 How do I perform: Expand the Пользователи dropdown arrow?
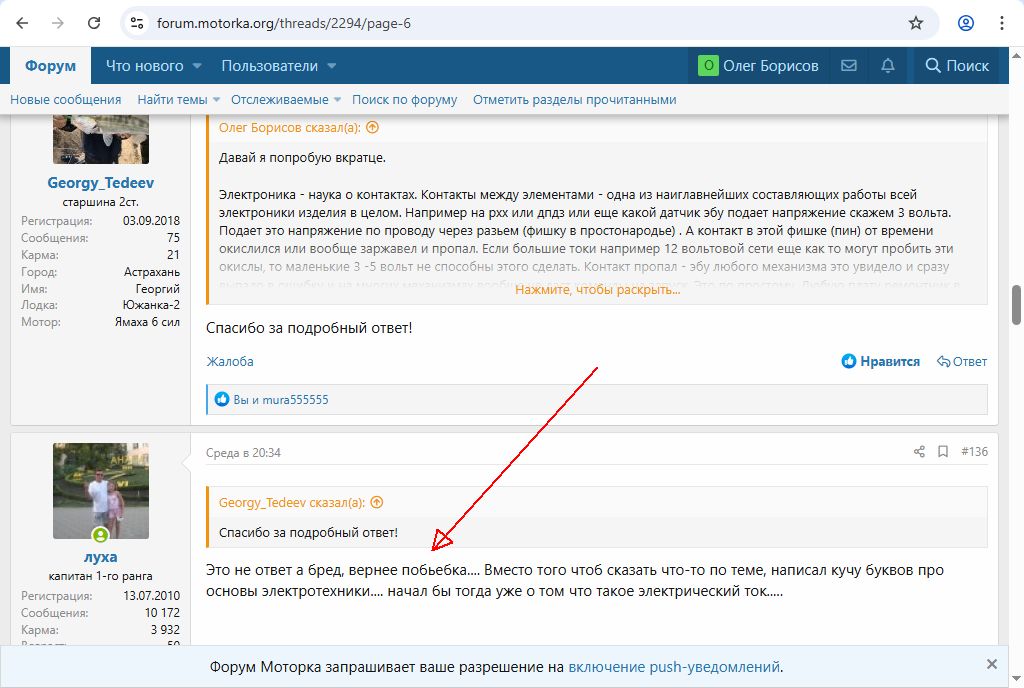pyautogui.click(x=331, y=66)
